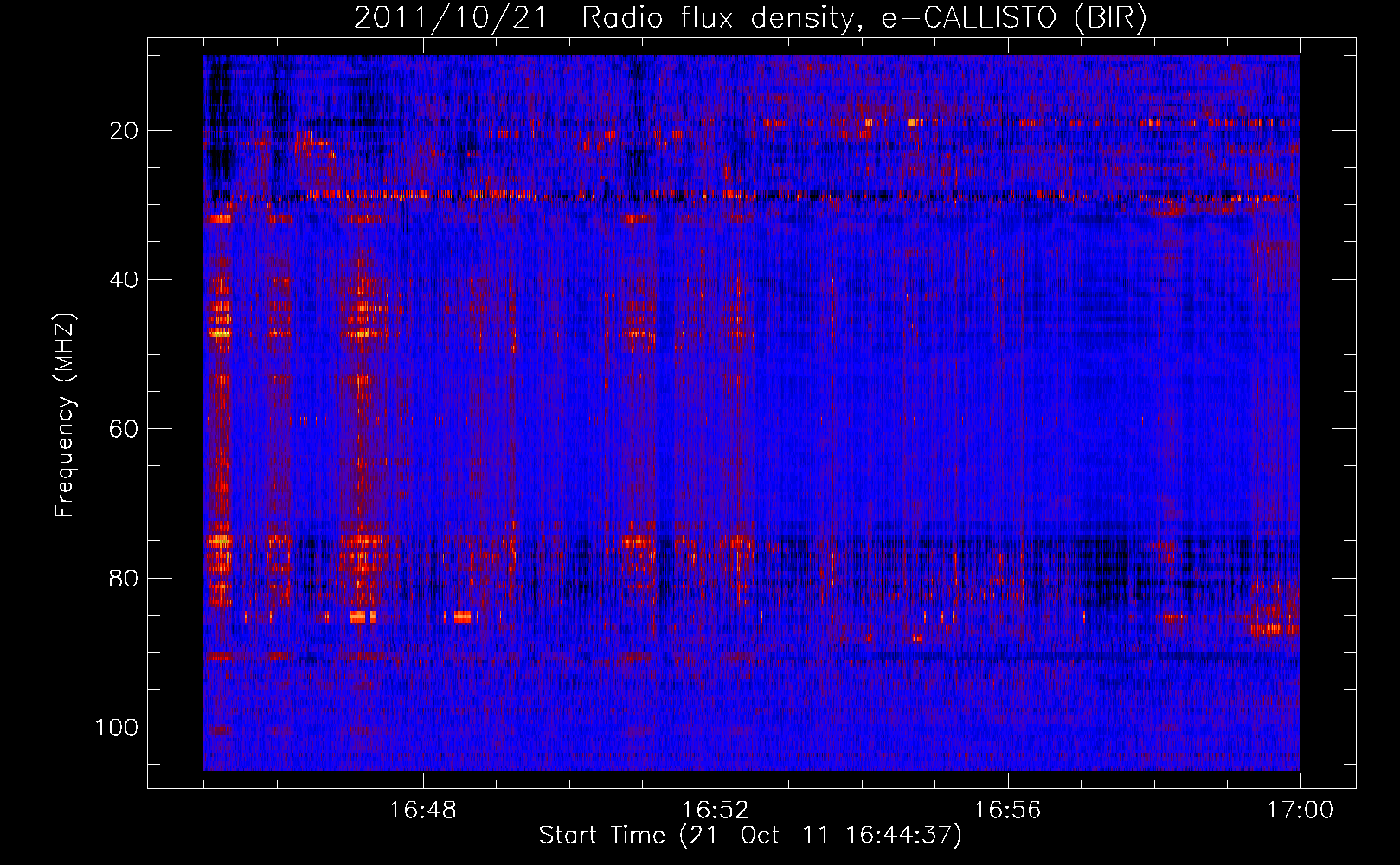Image resolution: width=1400 pixels, height=865 pixels.
Task: Click the 16:56 time tick label
Action: [x=1008, y=811]
